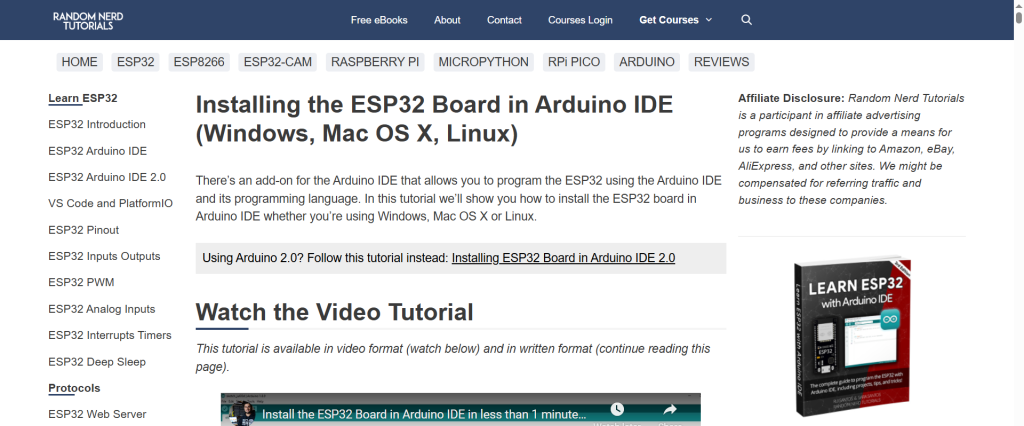The width and height of the screenshot is (1024, 426).
Task: Click the video Watch Later clock icon
Action: [x=616, y=410]
